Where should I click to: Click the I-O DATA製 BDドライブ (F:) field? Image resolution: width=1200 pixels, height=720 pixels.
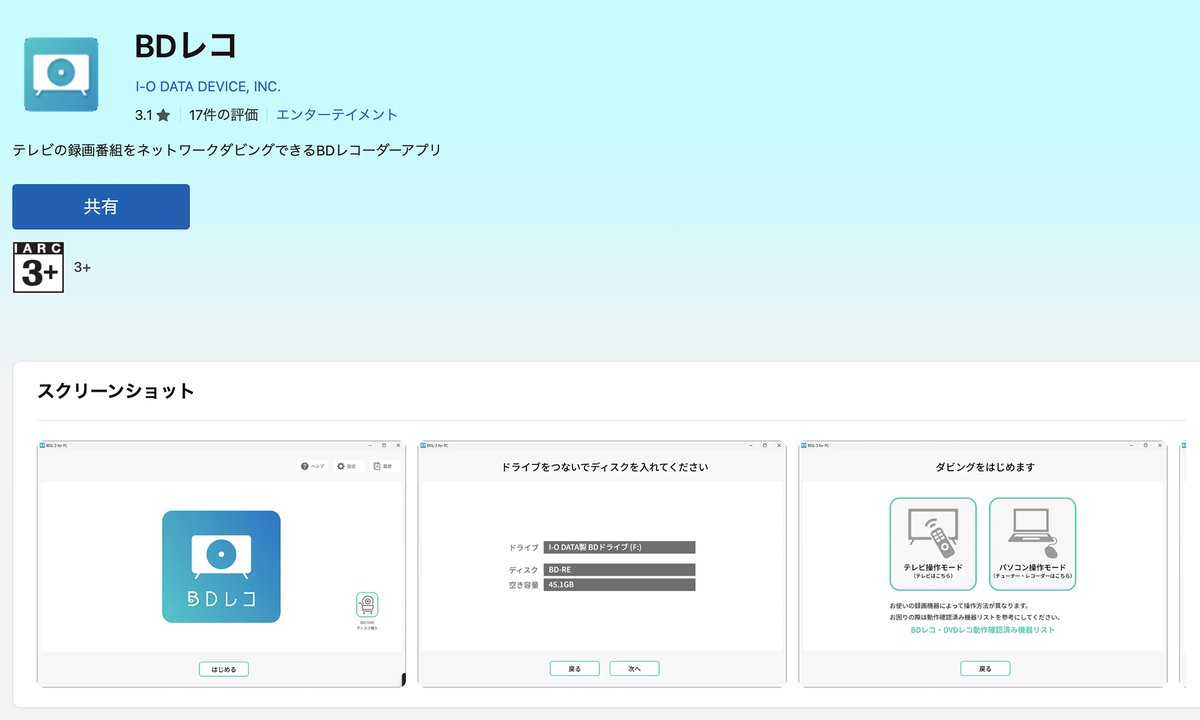coord(620,547)
